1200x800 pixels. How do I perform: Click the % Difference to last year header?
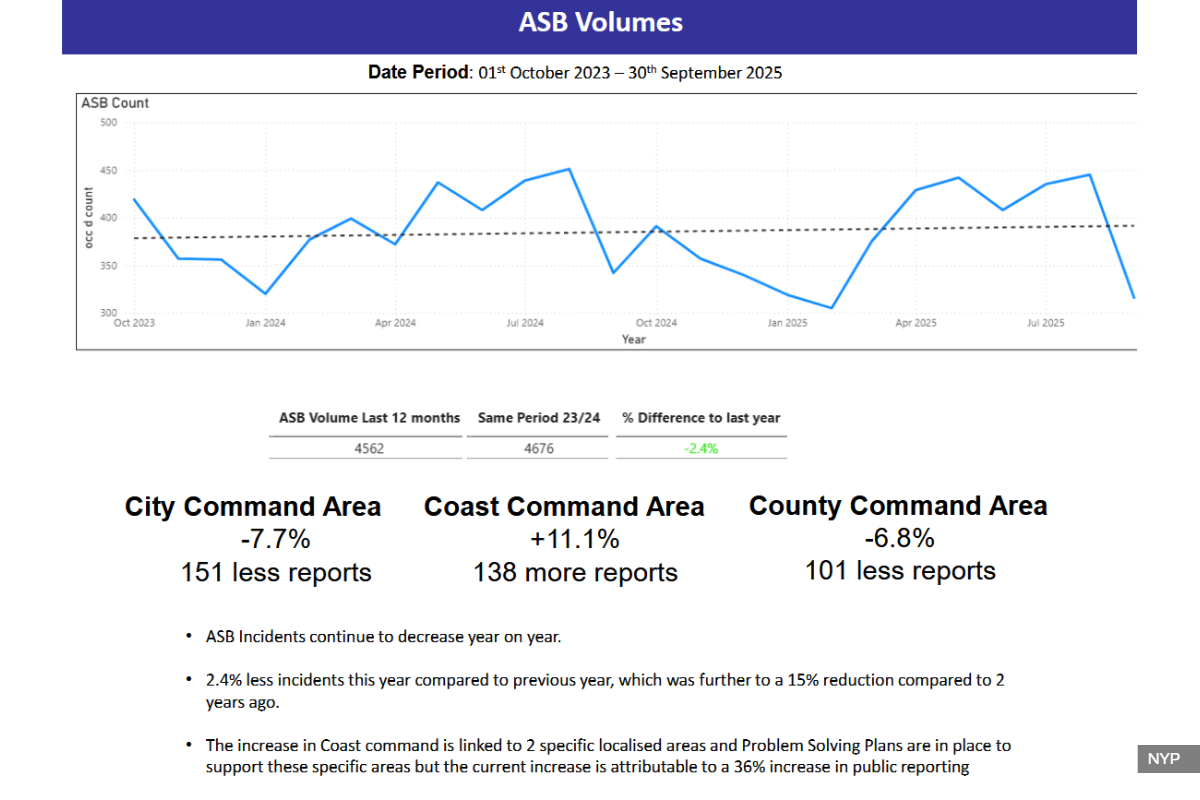click(x=701, y=418)
